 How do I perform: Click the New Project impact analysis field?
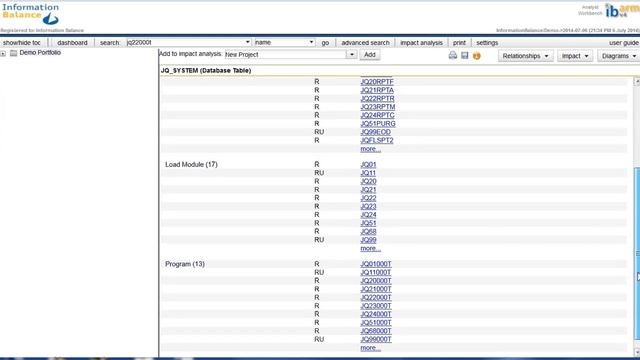tap(286, 54)
